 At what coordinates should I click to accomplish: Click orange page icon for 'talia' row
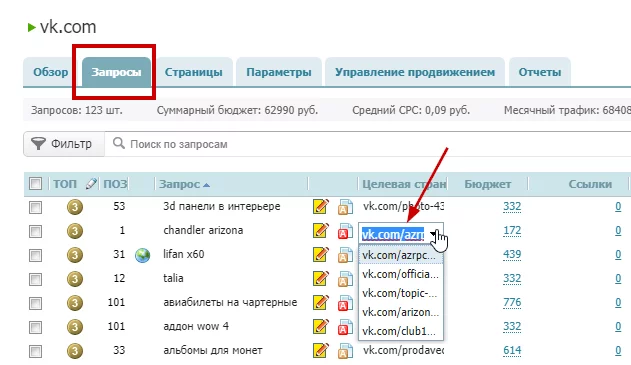(345, 279)
